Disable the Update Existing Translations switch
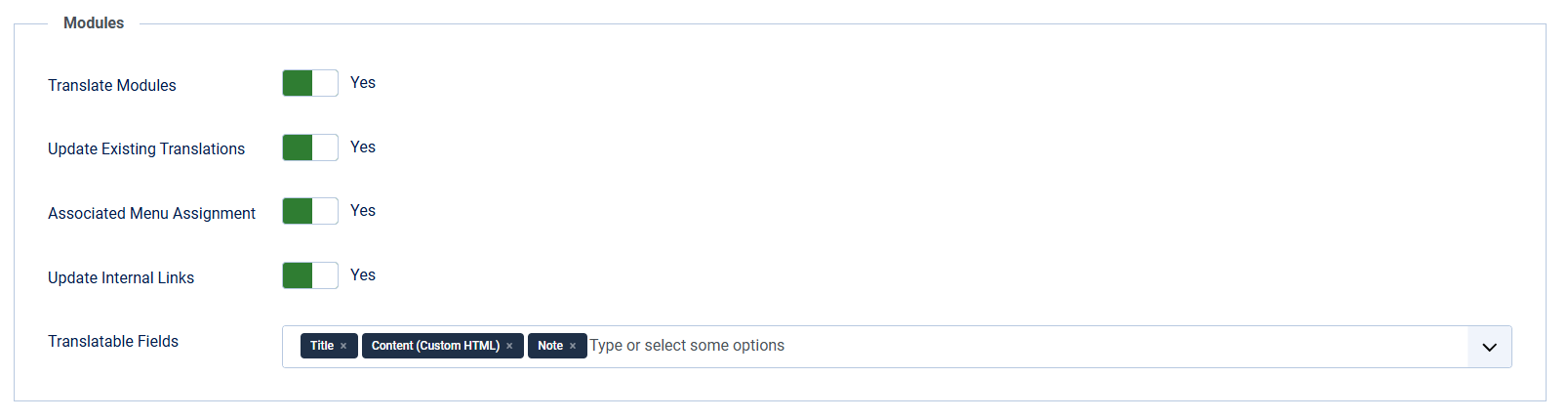1568x420 pixels. 310,147
